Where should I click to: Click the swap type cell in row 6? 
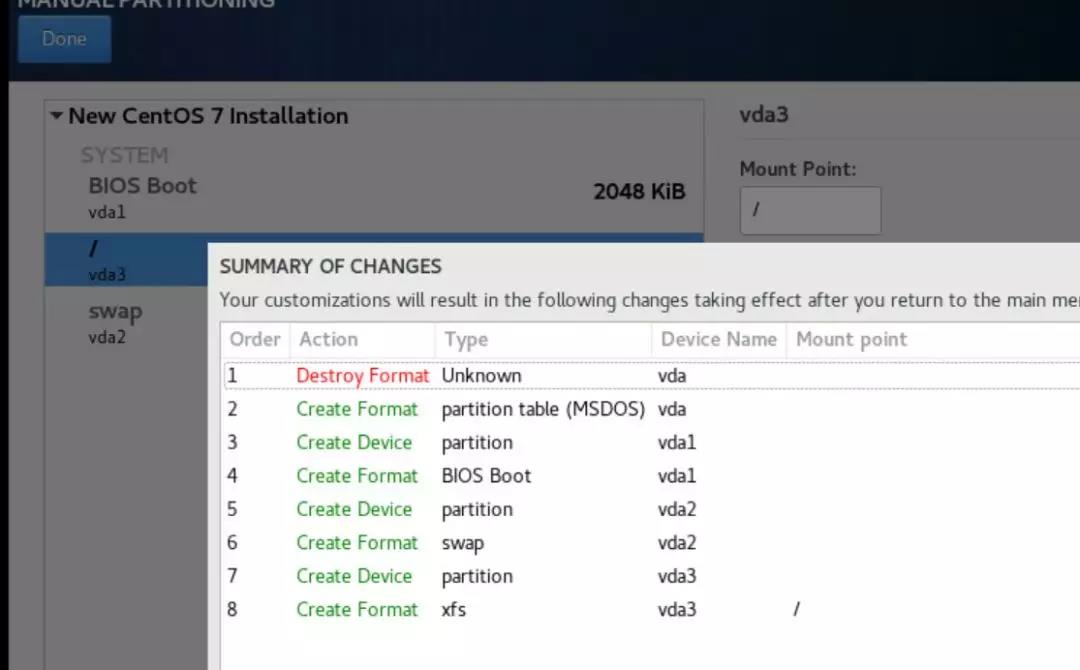pyautogui.click(x=462, y=543)
